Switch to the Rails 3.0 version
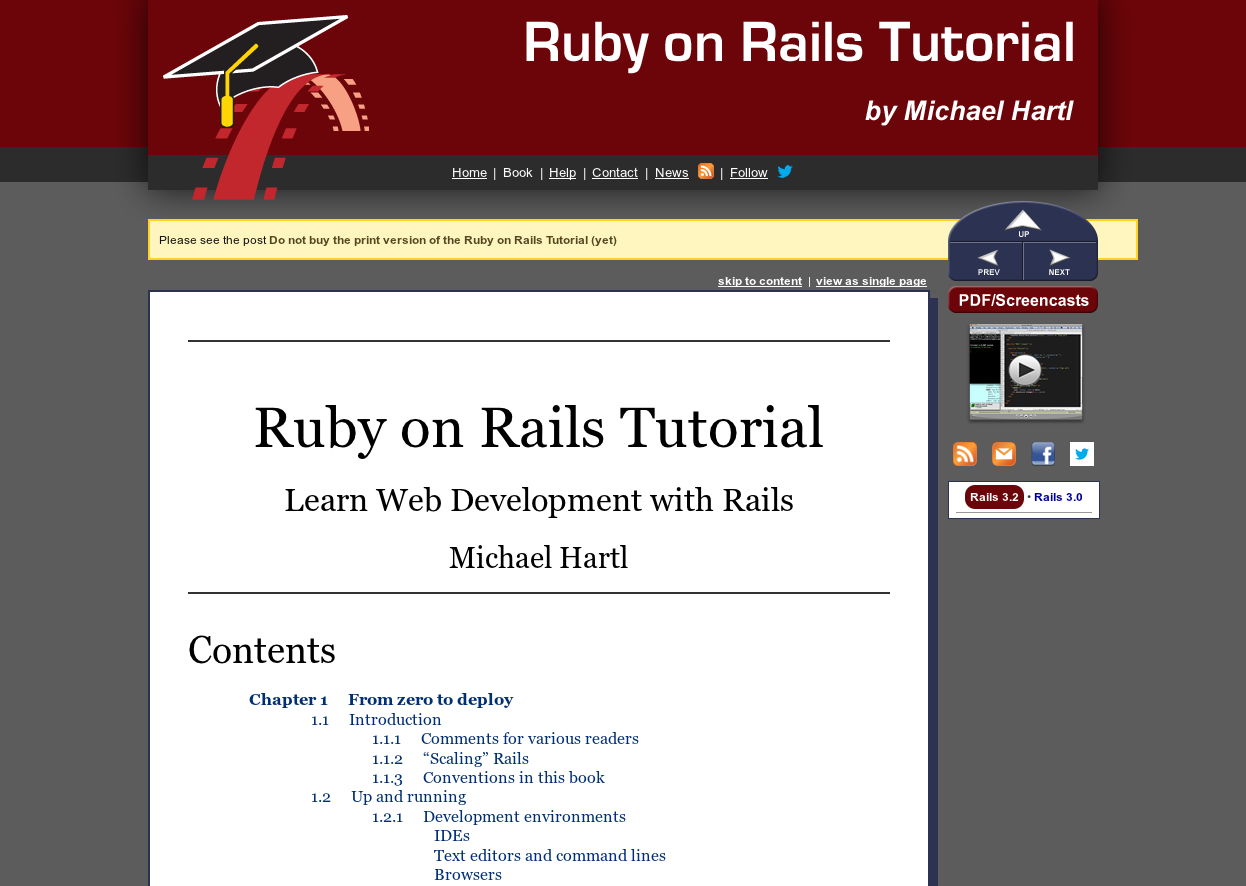1246x886 pixels. pyautogui.click(x=1057, y=497)
